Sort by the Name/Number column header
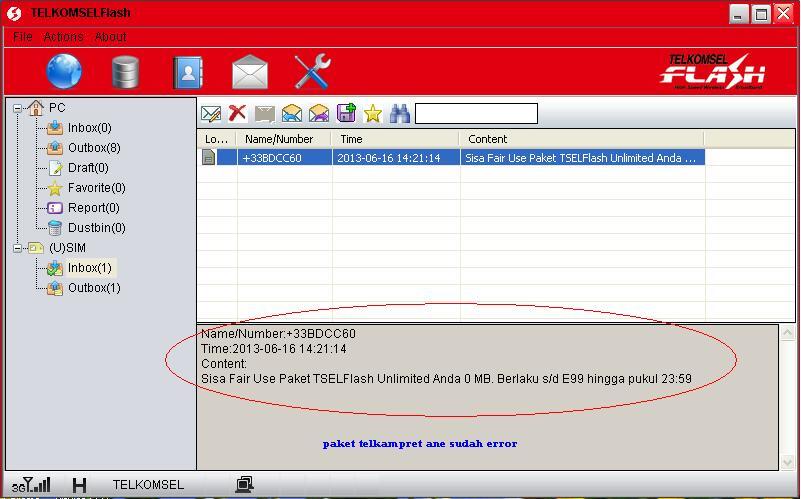 [284, 139]
